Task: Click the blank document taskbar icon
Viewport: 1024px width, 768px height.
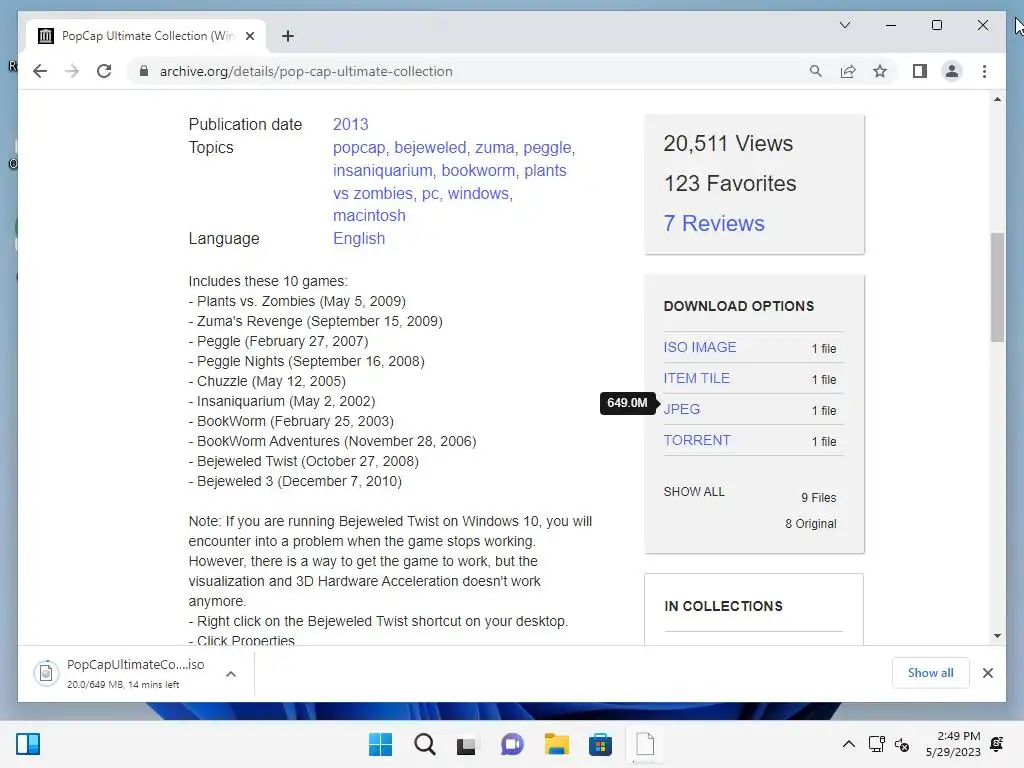Action: coord(645,744)
